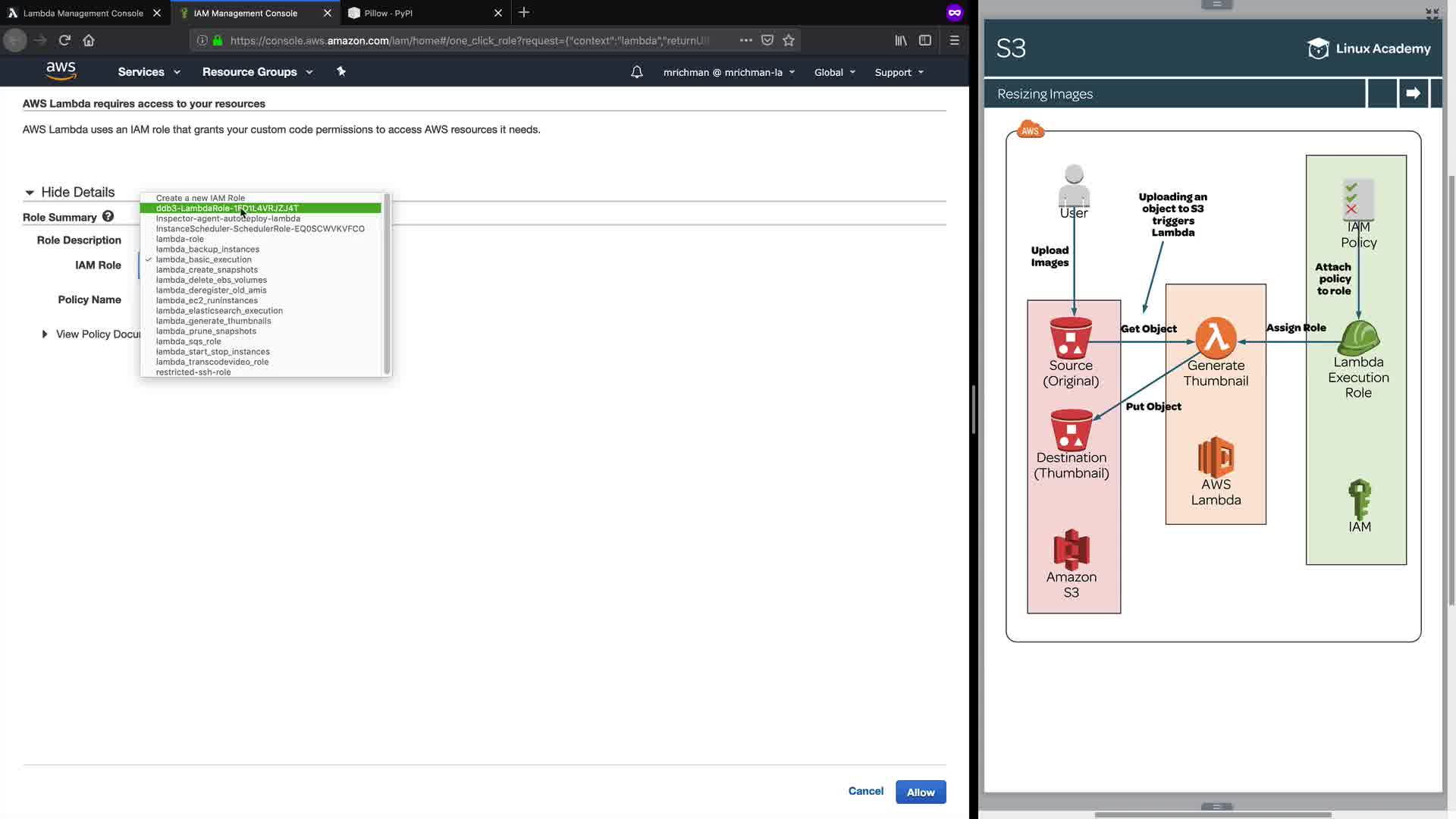Image resolution: width=1456 pixels, height=819 pixels.
Task: Click the browser home icon
Action: (x=89, y=40)
